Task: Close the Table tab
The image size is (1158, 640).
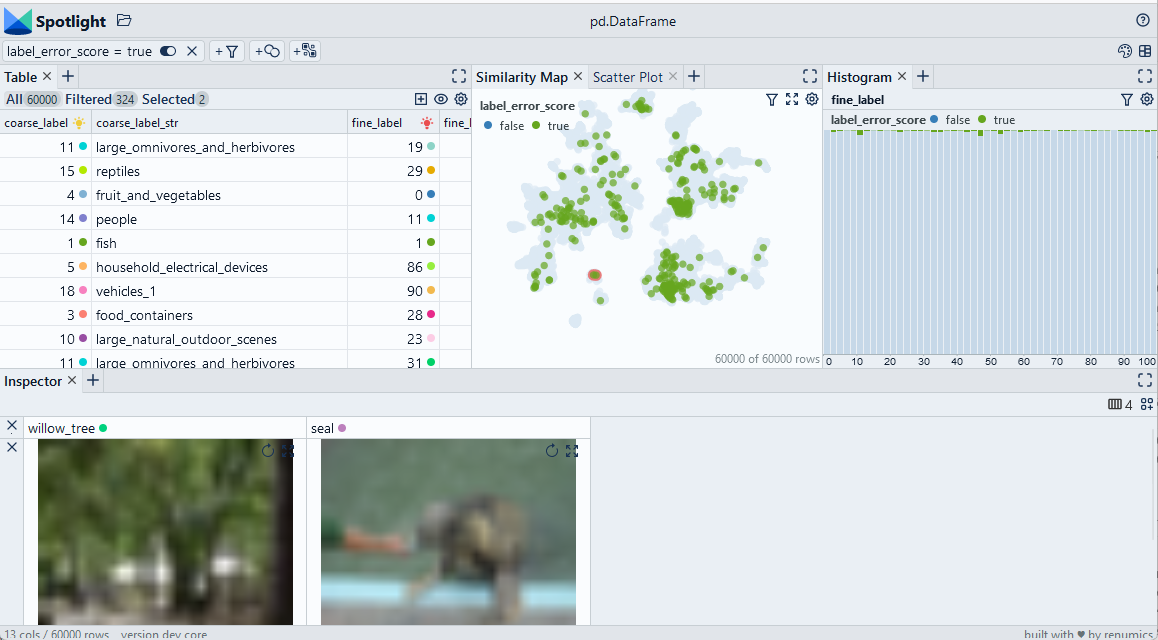Action: coord(47,76)
